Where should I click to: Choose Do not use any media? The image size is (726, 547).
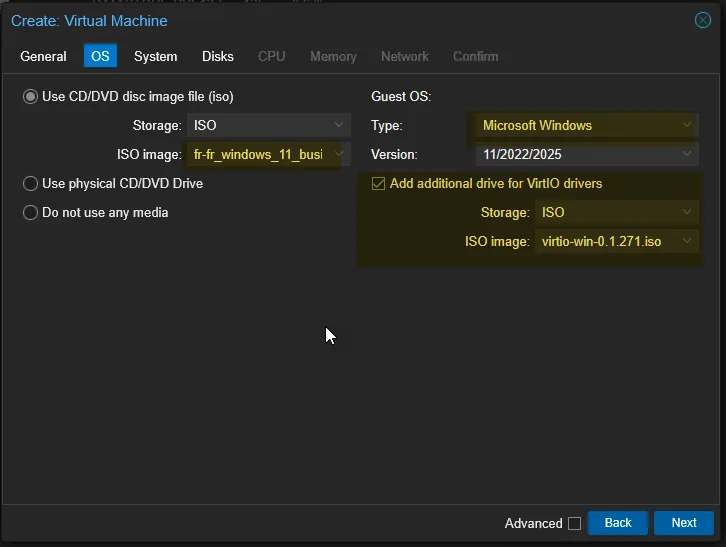point(30,212)
